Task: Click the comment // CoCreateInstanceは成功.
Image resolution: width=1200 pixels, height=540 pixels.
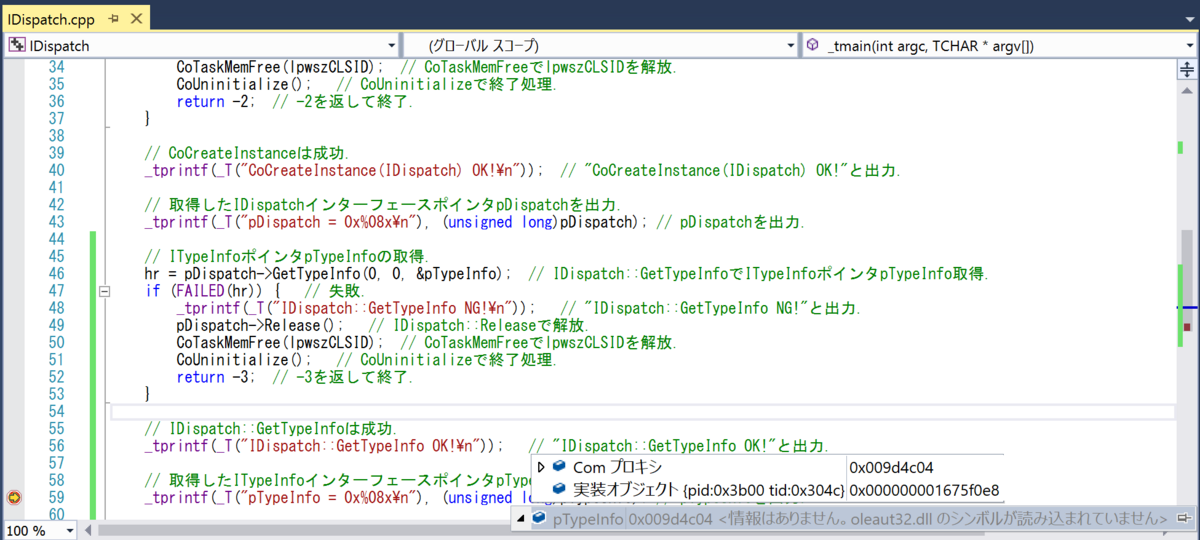Action: 247,153
